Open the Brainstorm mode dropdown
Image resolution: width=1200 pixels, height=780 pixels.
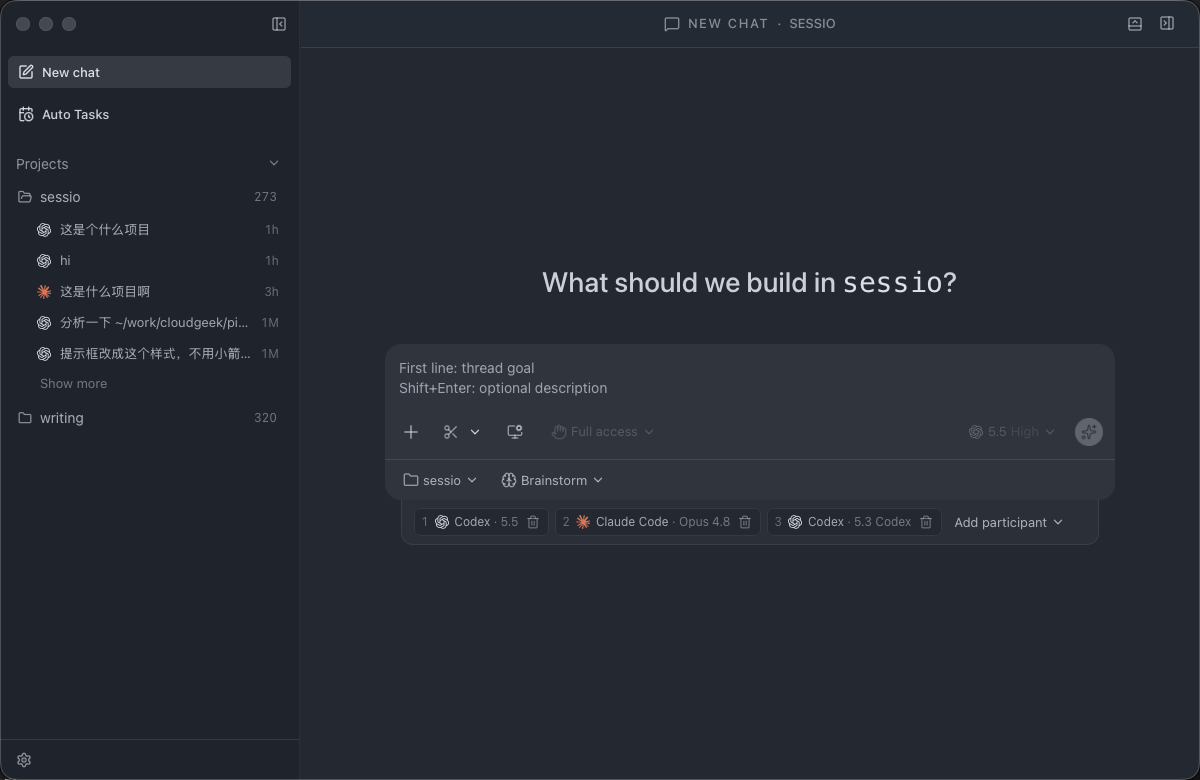pos(552,480)
